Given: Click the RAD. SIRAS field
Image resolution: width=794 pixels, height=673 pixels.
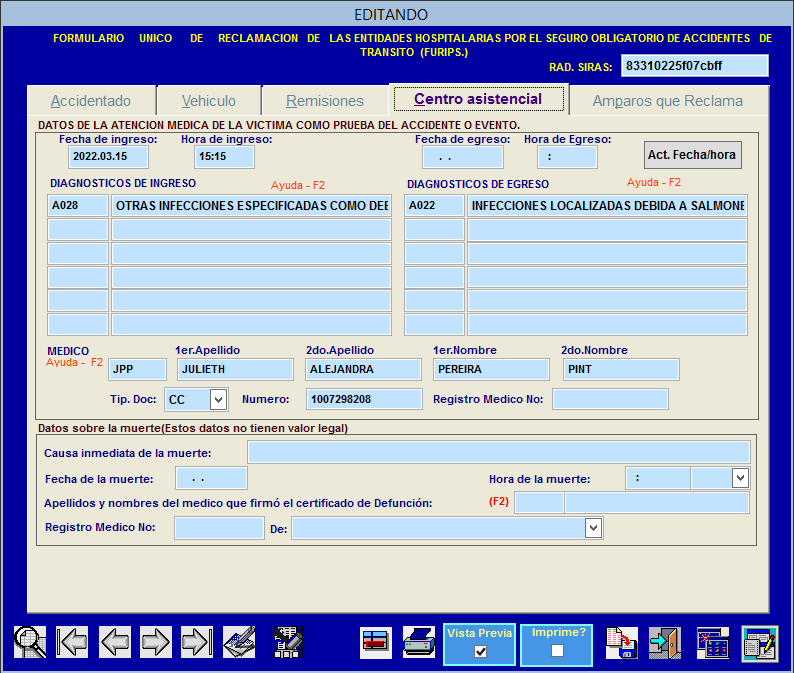Looking at the screenshot, I should point(695,66).
